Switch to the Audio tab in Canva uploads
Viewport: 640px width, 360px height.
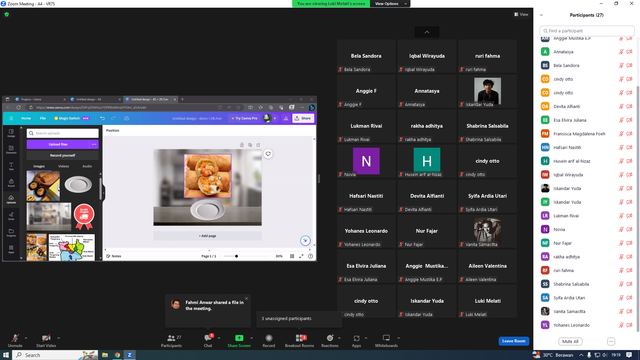click(87, 167)
